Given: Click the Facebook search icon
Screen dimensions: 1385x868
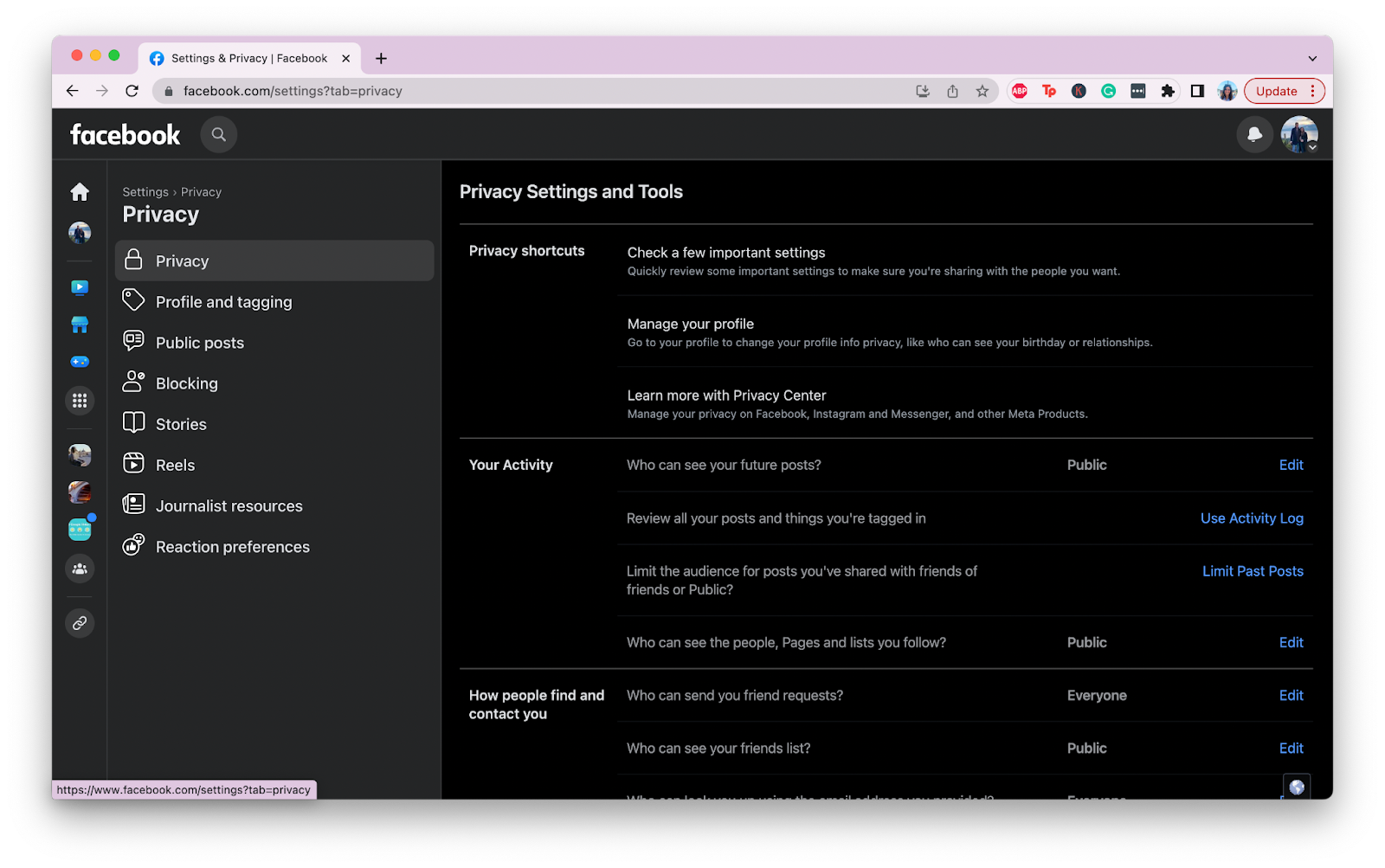Looking at the screenshot, I should tap(219, 135).
